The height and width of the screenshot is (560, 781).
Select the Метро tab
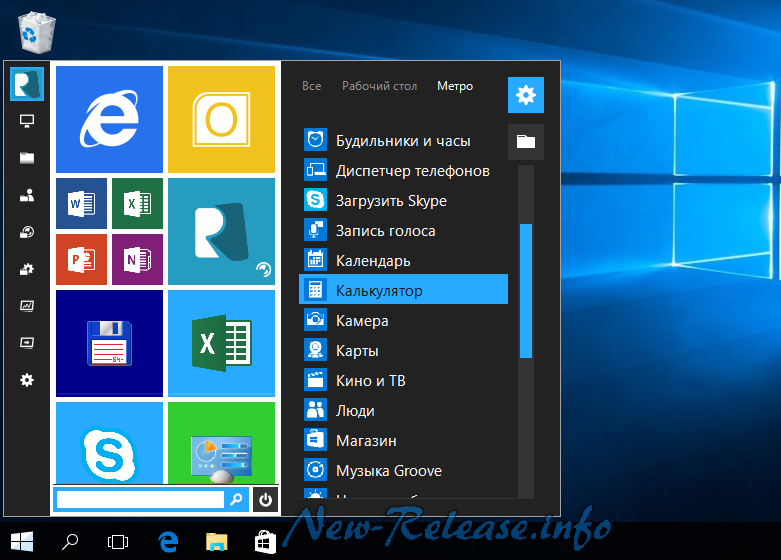point(455,86)
